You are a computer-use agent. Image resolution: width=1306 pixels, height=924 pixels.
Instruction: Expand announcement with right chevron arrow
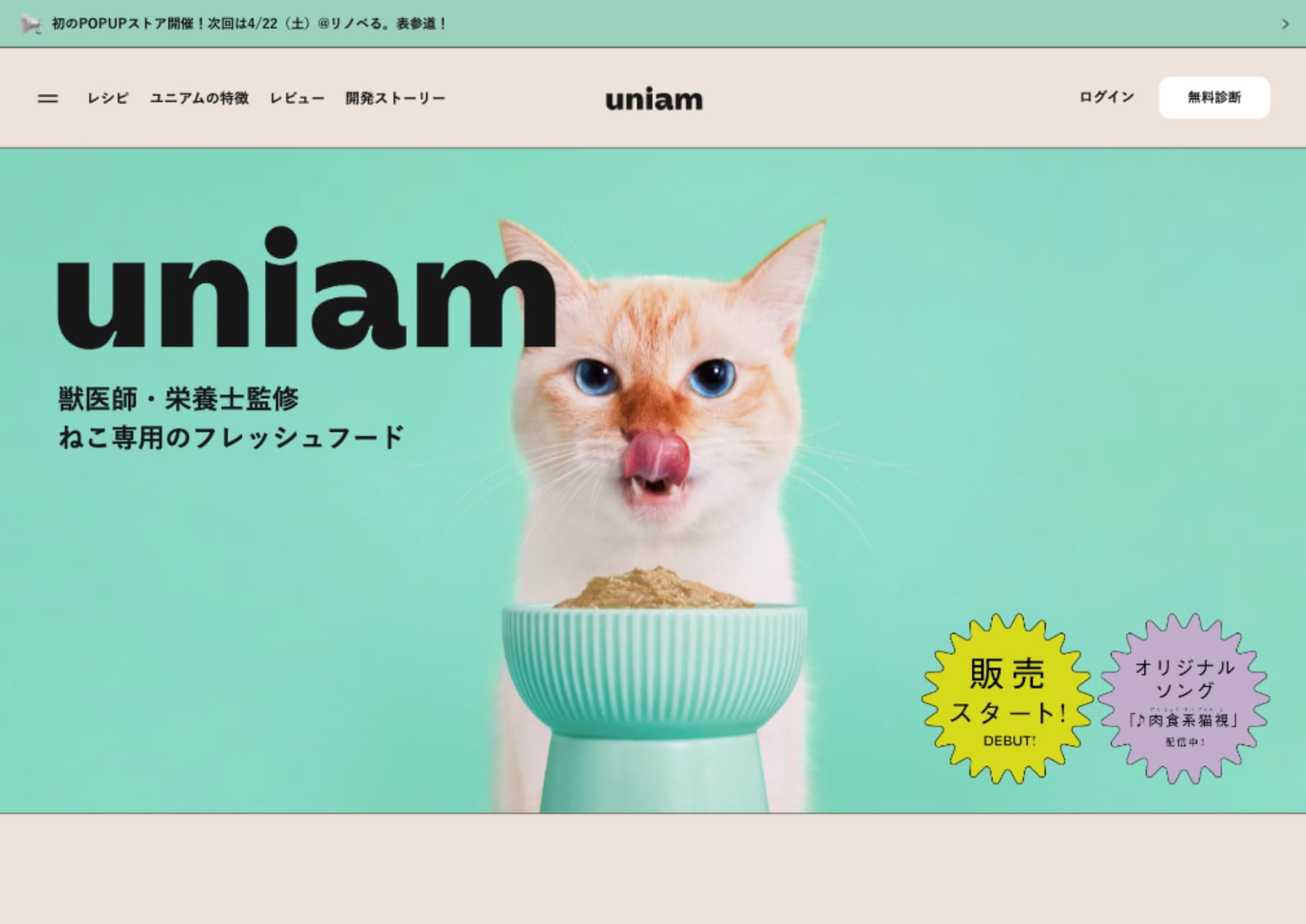coord(1284,24)
